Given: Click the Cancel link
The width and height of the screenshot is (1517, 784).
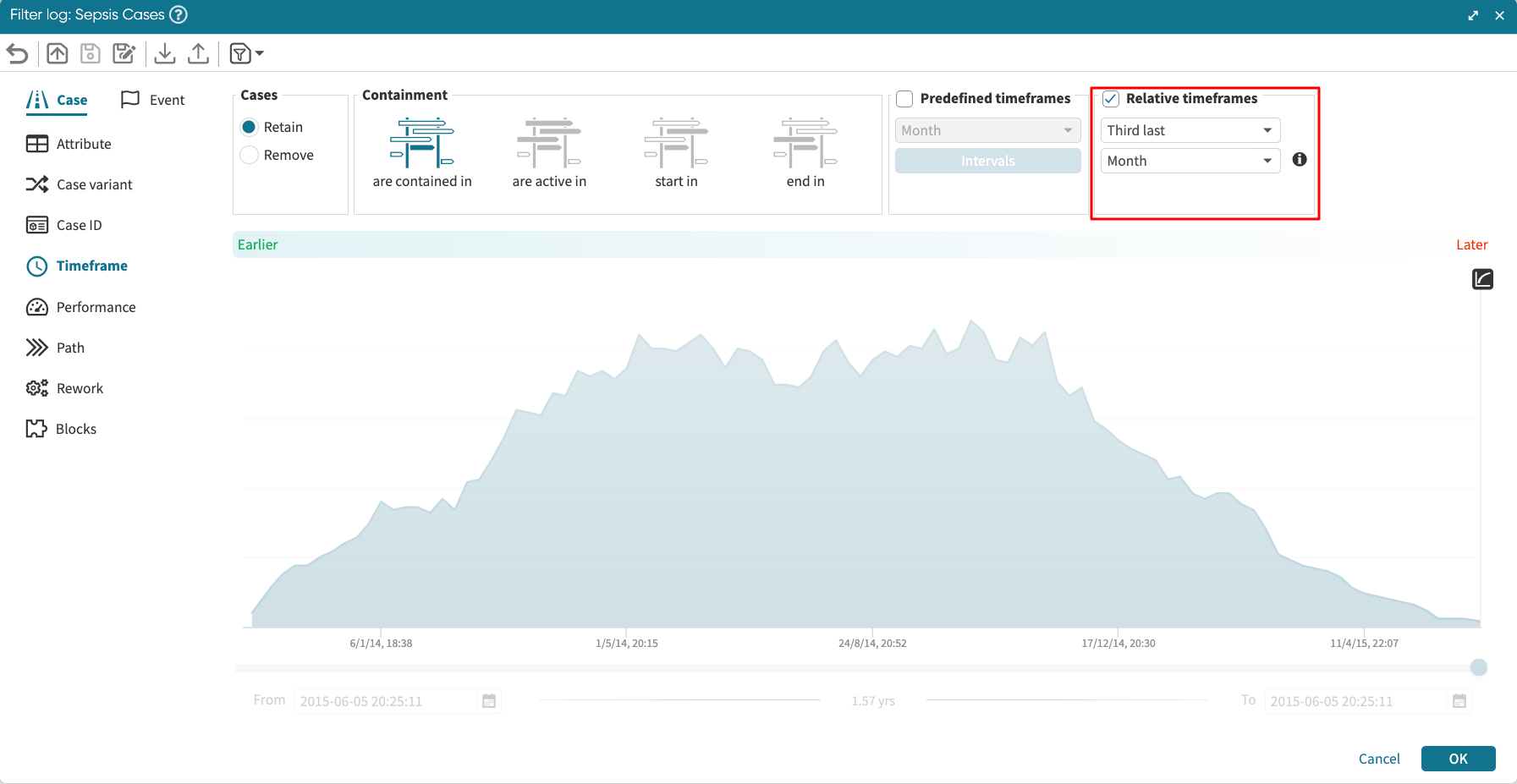Looking at the screenshot, I should pyautogui.click(x=1378, y=759).
